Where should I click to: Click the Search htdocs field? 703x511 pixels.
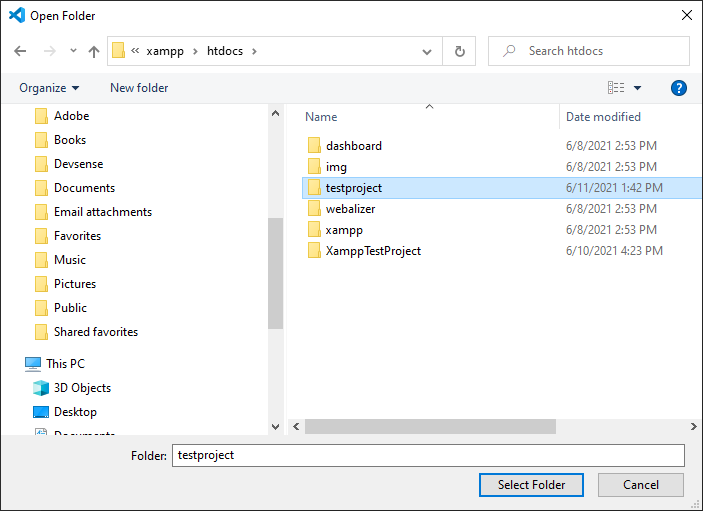coord(589,51)
